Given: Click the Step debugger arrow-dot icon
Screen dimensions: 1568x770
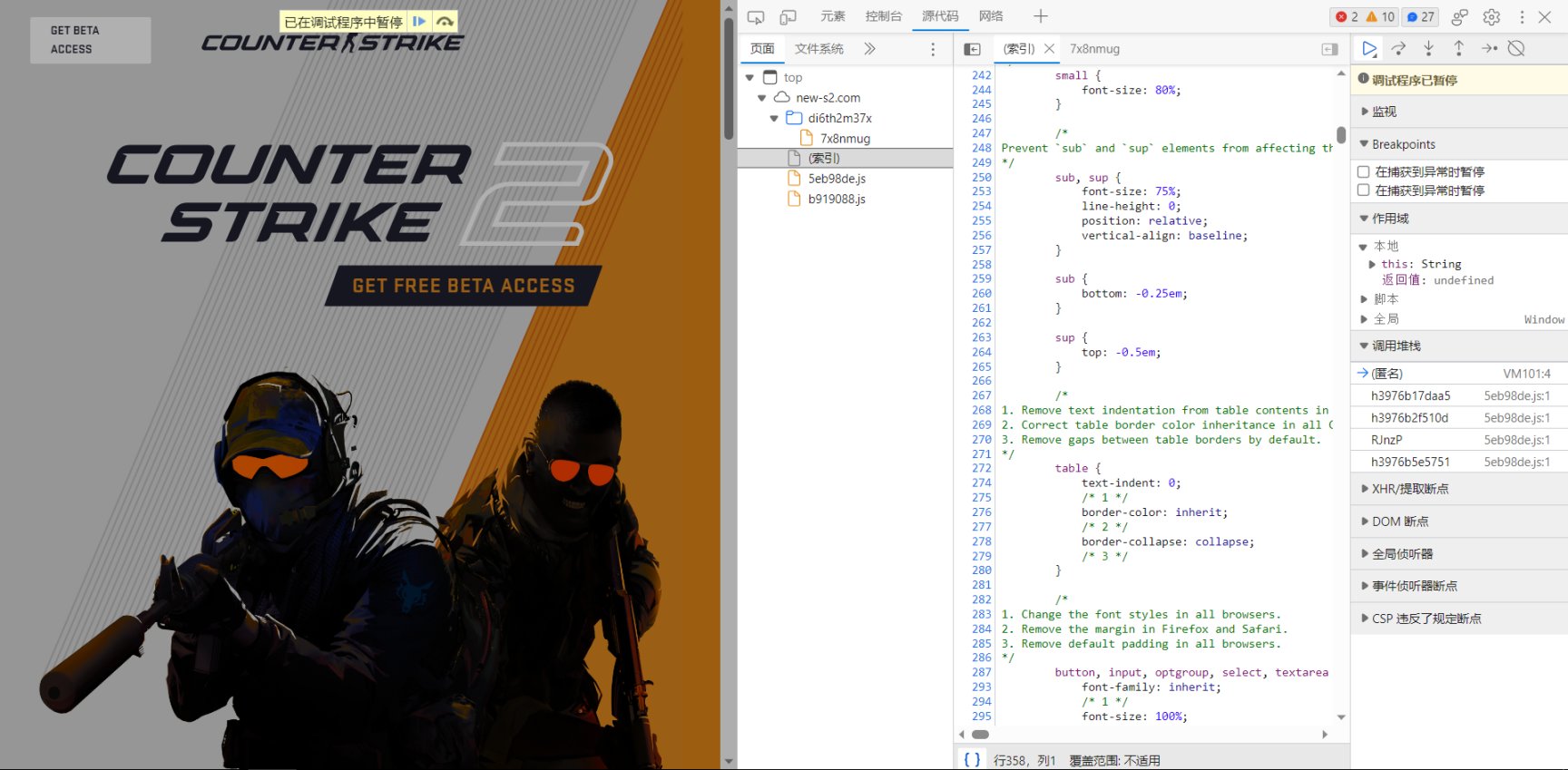Looking at the screenshot, I should (1489, 48).
